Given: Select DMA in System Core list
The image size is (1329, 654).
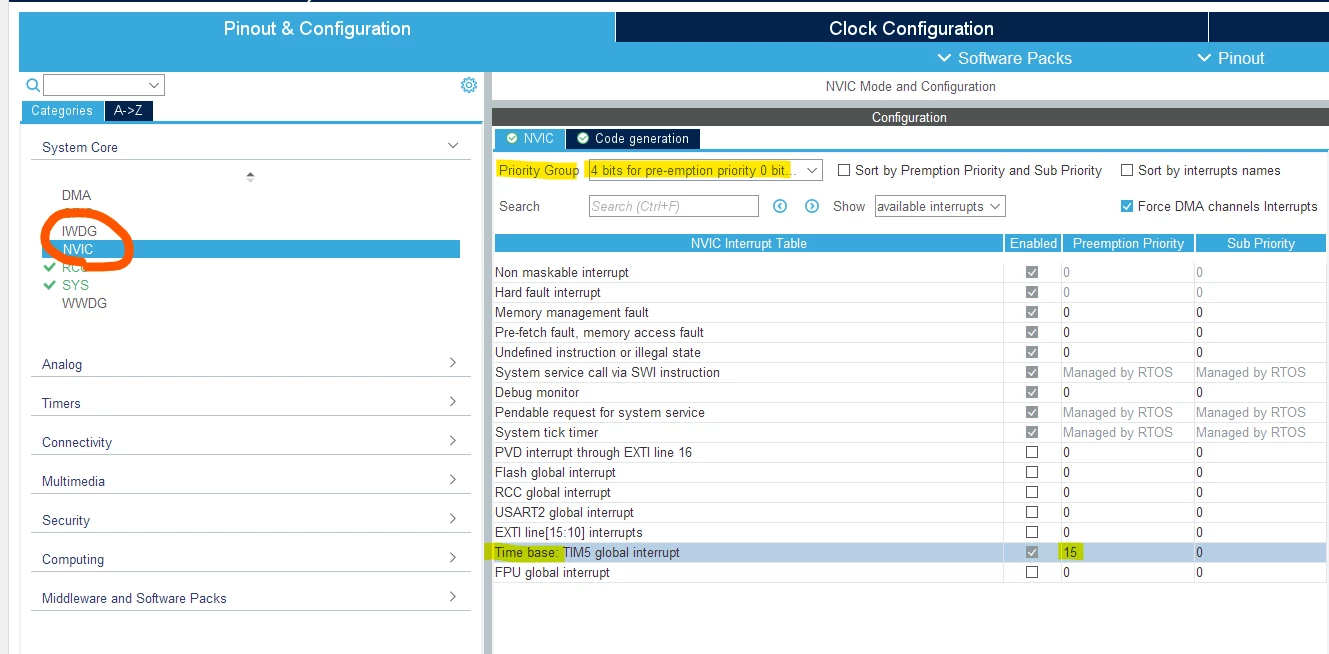Looking at the screenshot, I should coord(76,195).
